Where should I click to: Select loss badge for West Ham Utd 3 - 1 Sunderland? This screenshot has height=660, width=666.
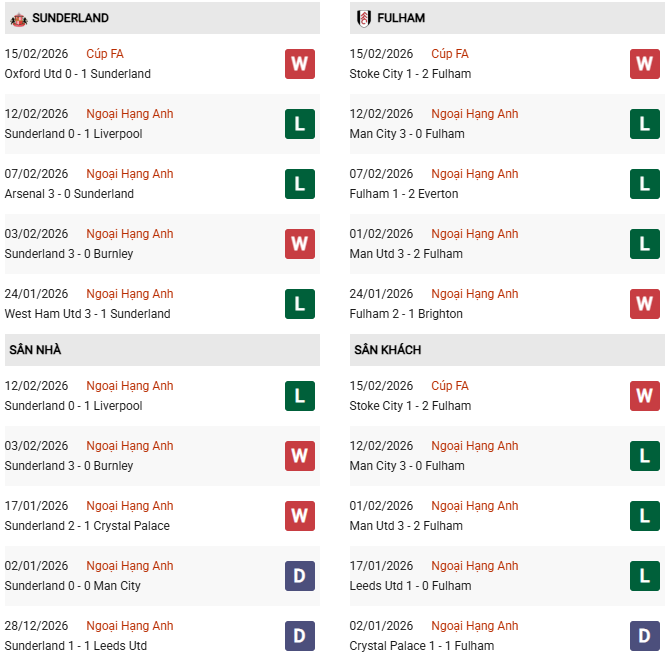click(299, 304)
